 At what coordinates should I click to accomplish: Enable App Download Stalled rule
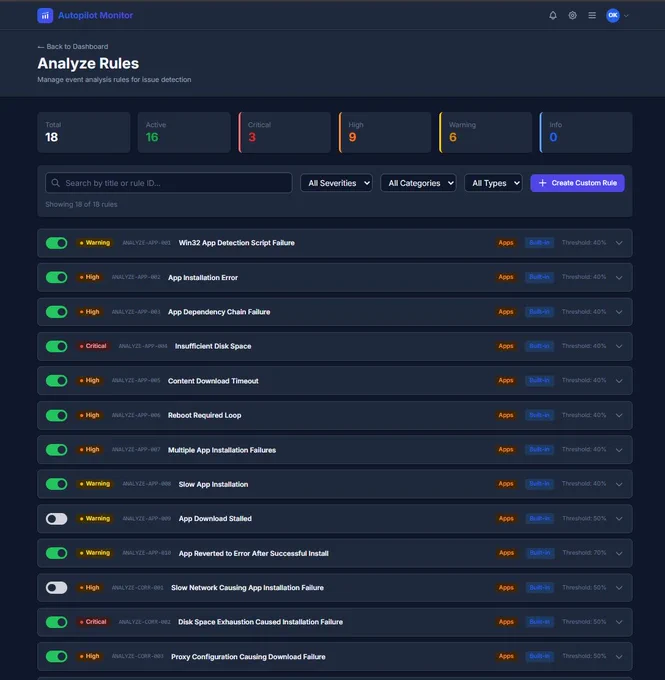point(56,519)
